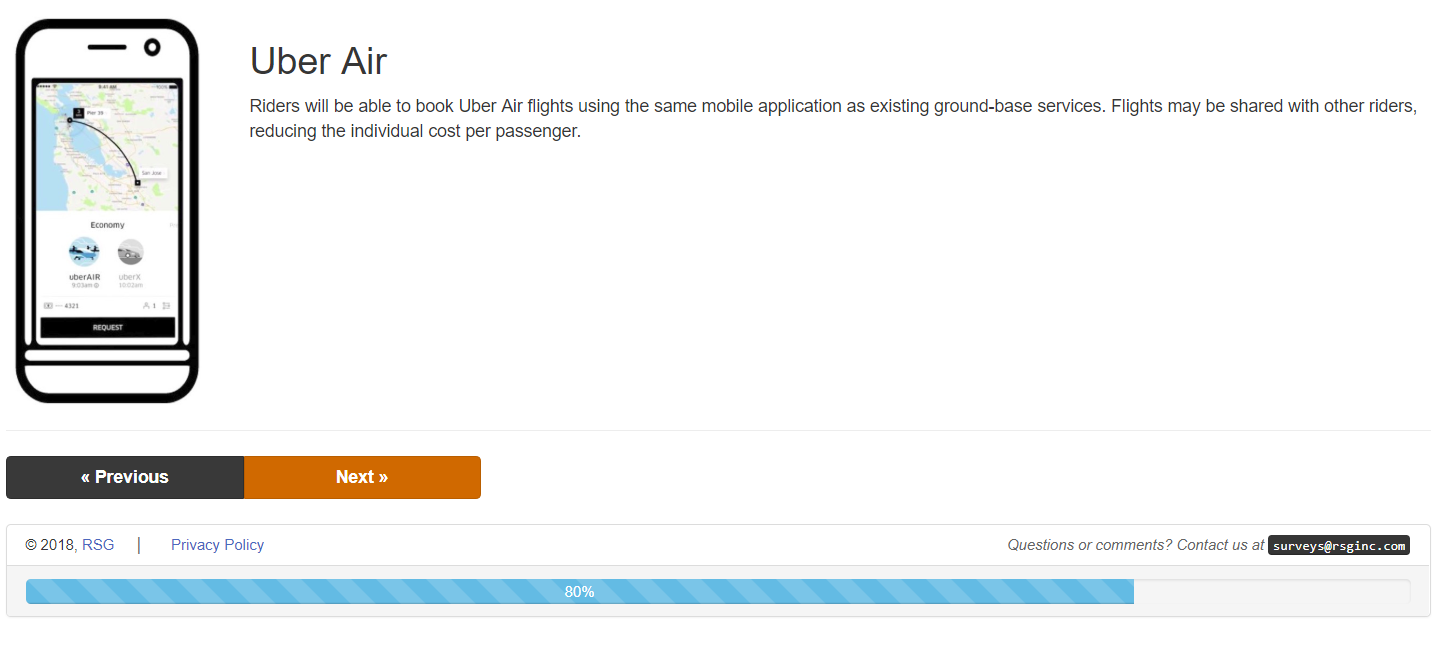Click the Uber Air heading
The image size is (1452, 654).
coord(318,62)
